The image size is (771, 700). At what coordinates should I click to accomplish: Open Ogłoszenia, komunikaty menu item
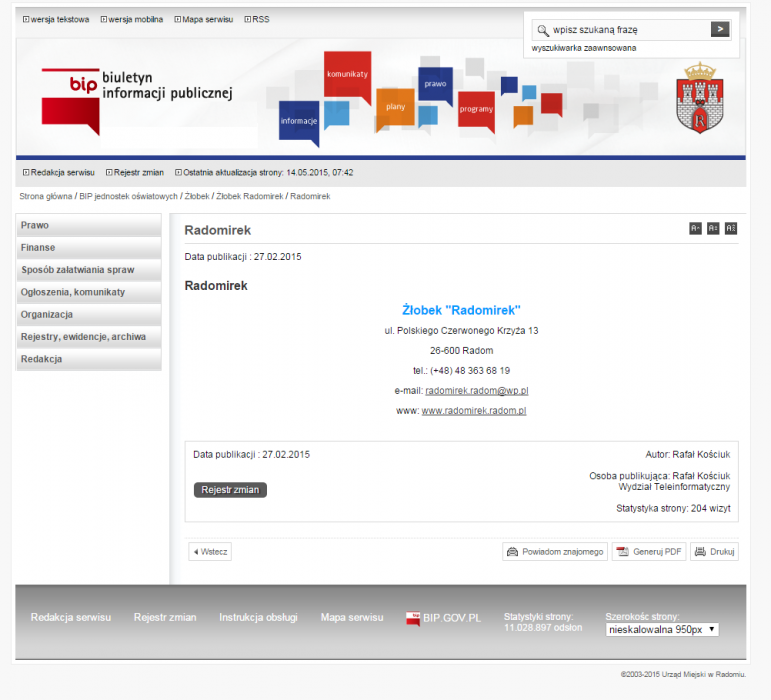tap(89, 292)
